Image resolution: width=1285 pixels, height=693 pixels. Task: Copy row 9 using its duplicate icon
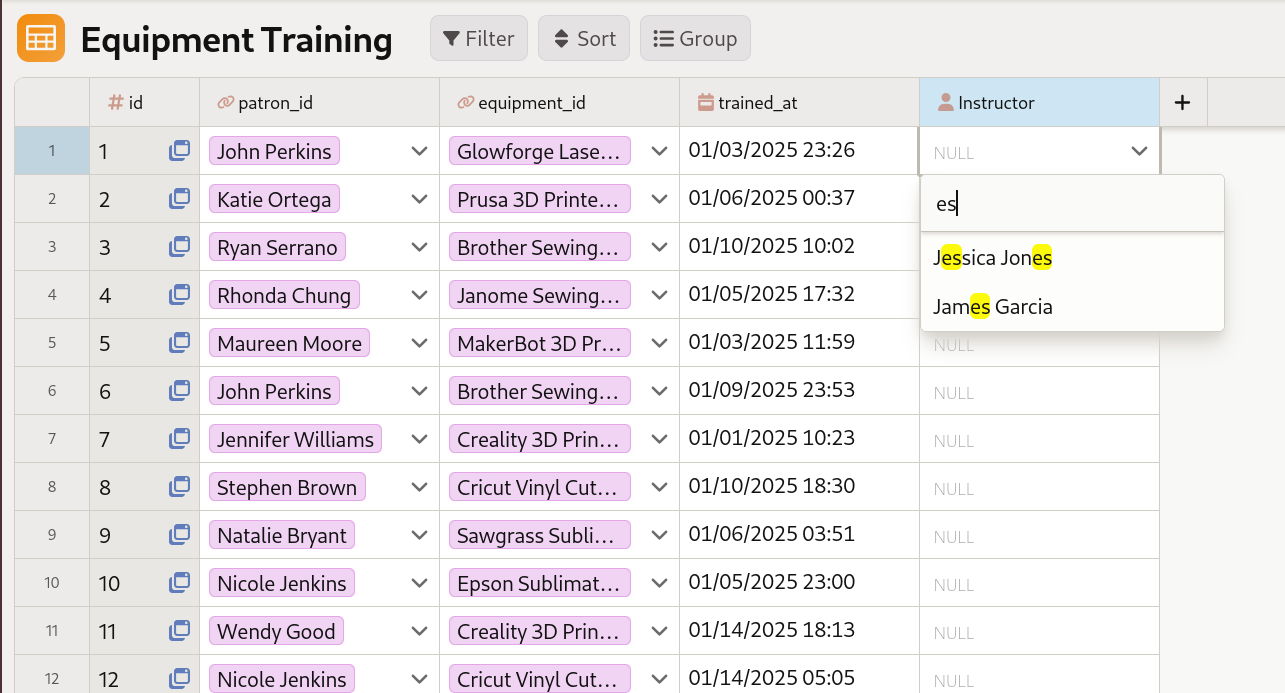179,534
